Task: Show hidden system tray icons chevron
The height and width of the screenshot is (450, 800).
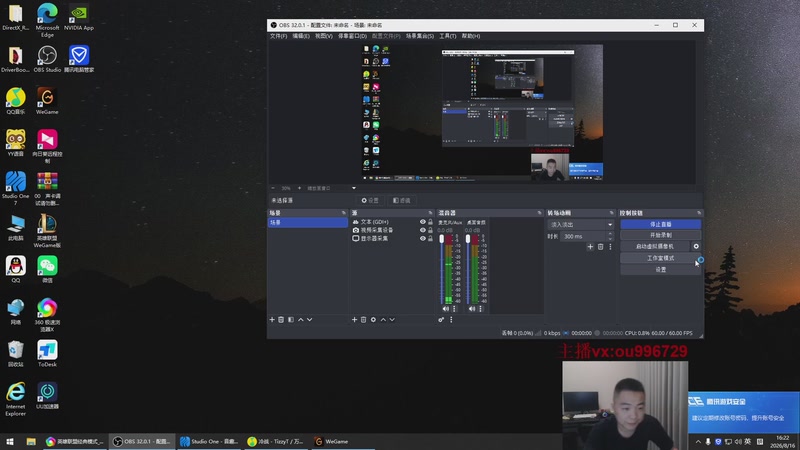Action: 698,441
